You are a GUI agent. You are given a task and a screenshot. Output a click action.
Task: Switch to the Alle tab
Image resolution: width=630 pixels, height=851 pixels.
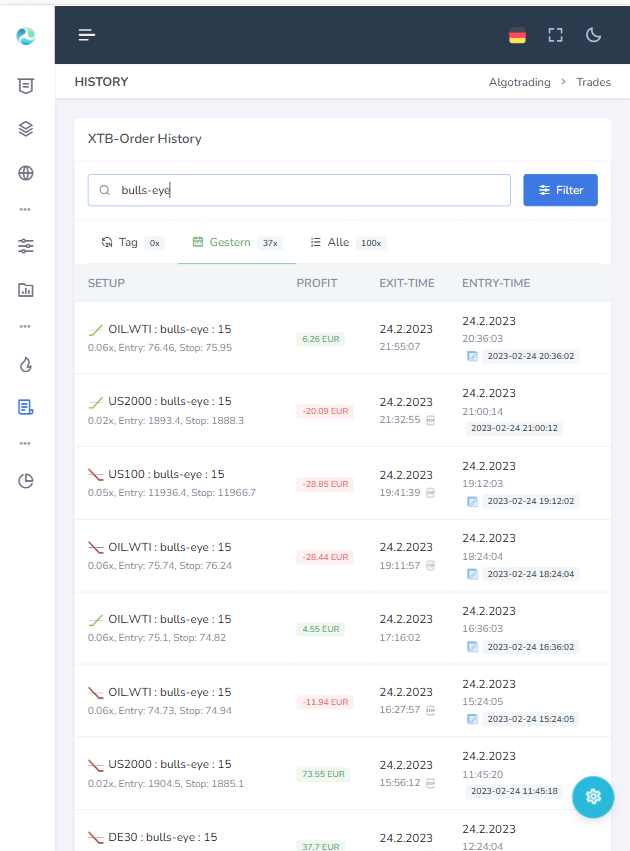pos(347,243)
